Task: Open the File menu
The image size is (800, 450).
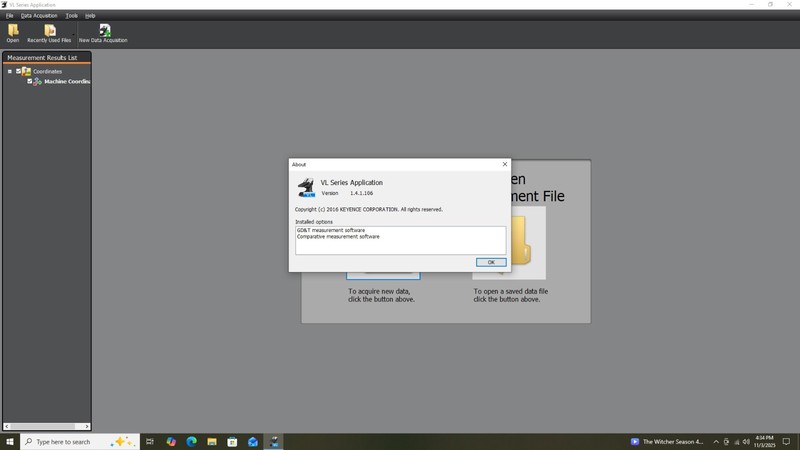Action: (10, 16)
